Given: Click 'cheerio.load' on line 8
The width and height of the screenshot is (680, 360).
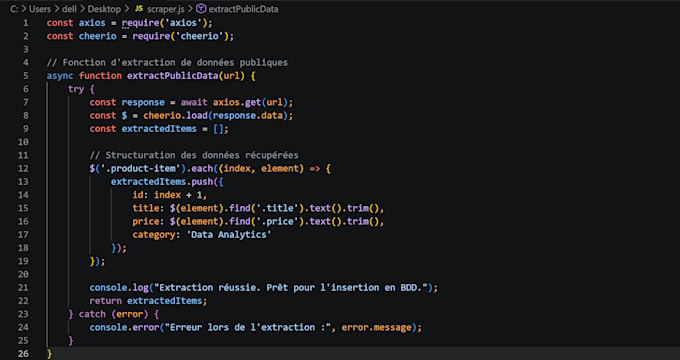Looking at the screenshot, I should (175, 115).
